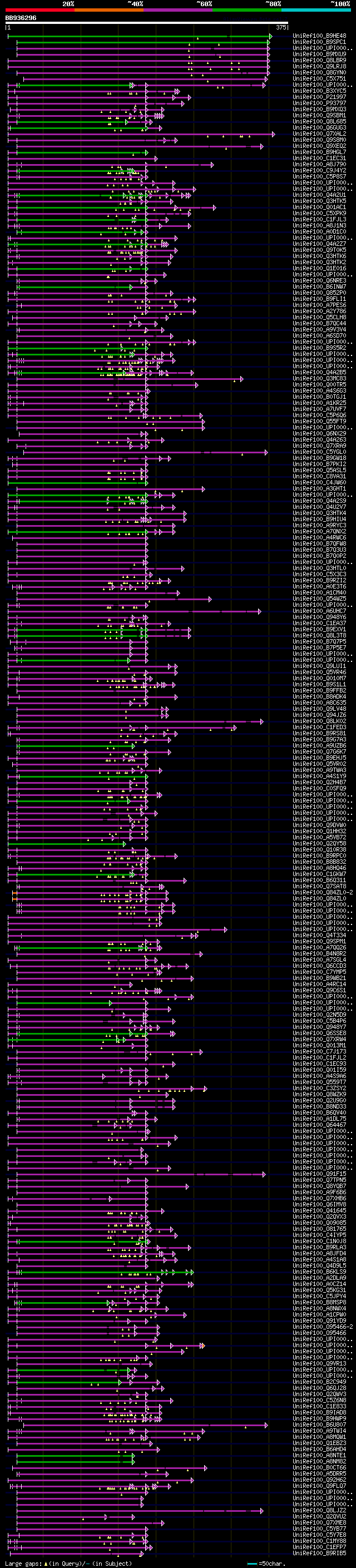
Task: Select the UniRef100_A7SGL4 label
Action: click(319, 960)
